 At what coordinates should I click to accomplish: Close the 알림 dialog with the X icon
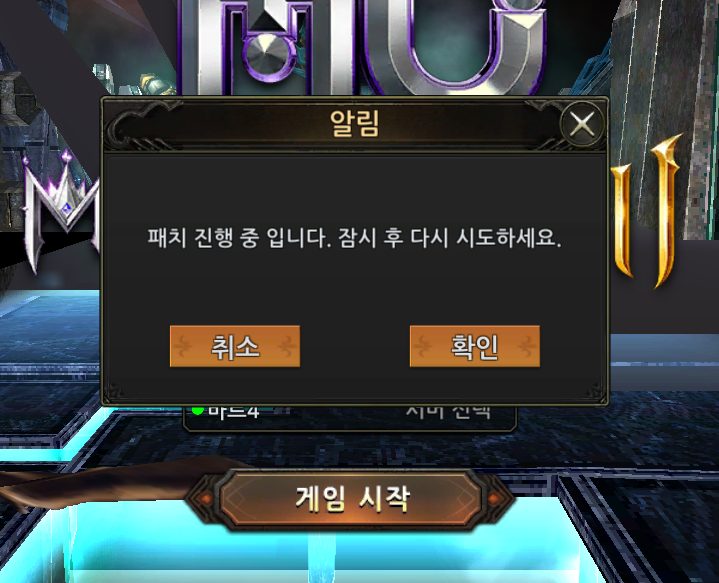point(582,124)
